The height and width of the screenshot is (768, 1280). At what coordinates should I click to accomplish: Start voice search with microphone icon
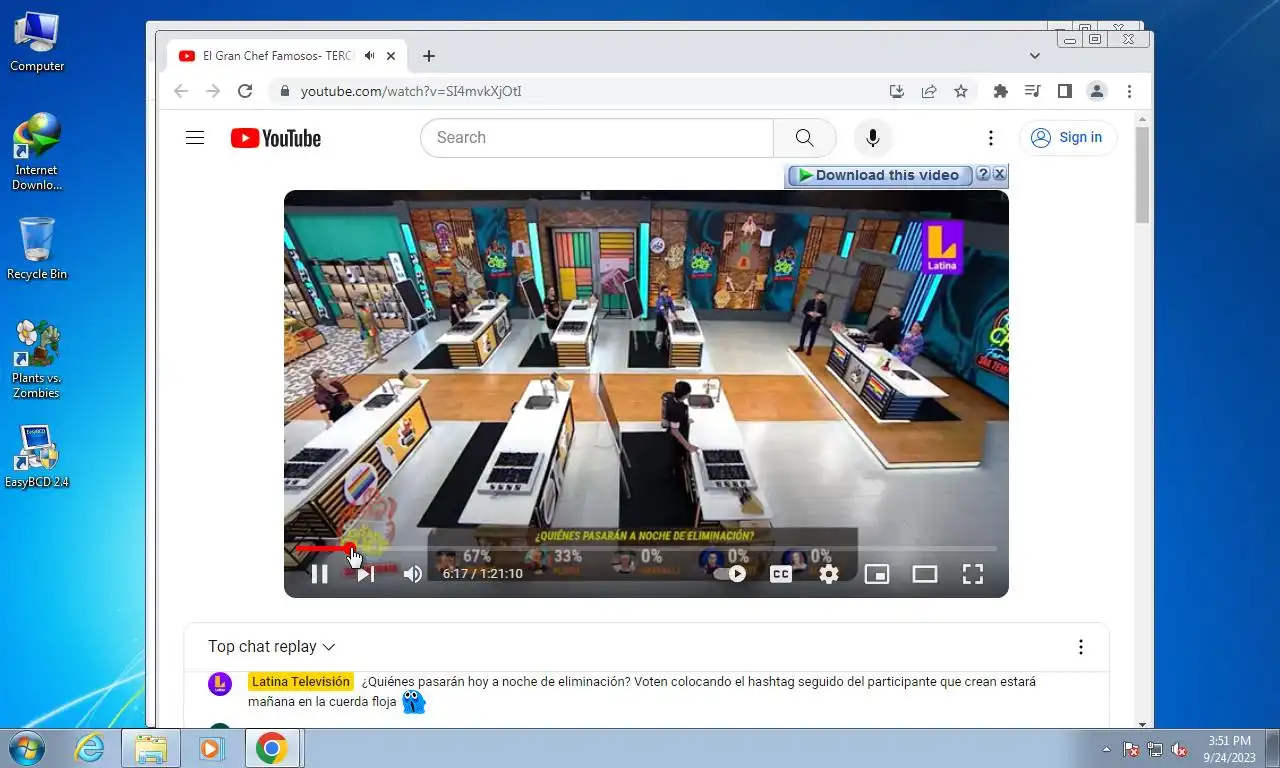click(x=873, y=138)
